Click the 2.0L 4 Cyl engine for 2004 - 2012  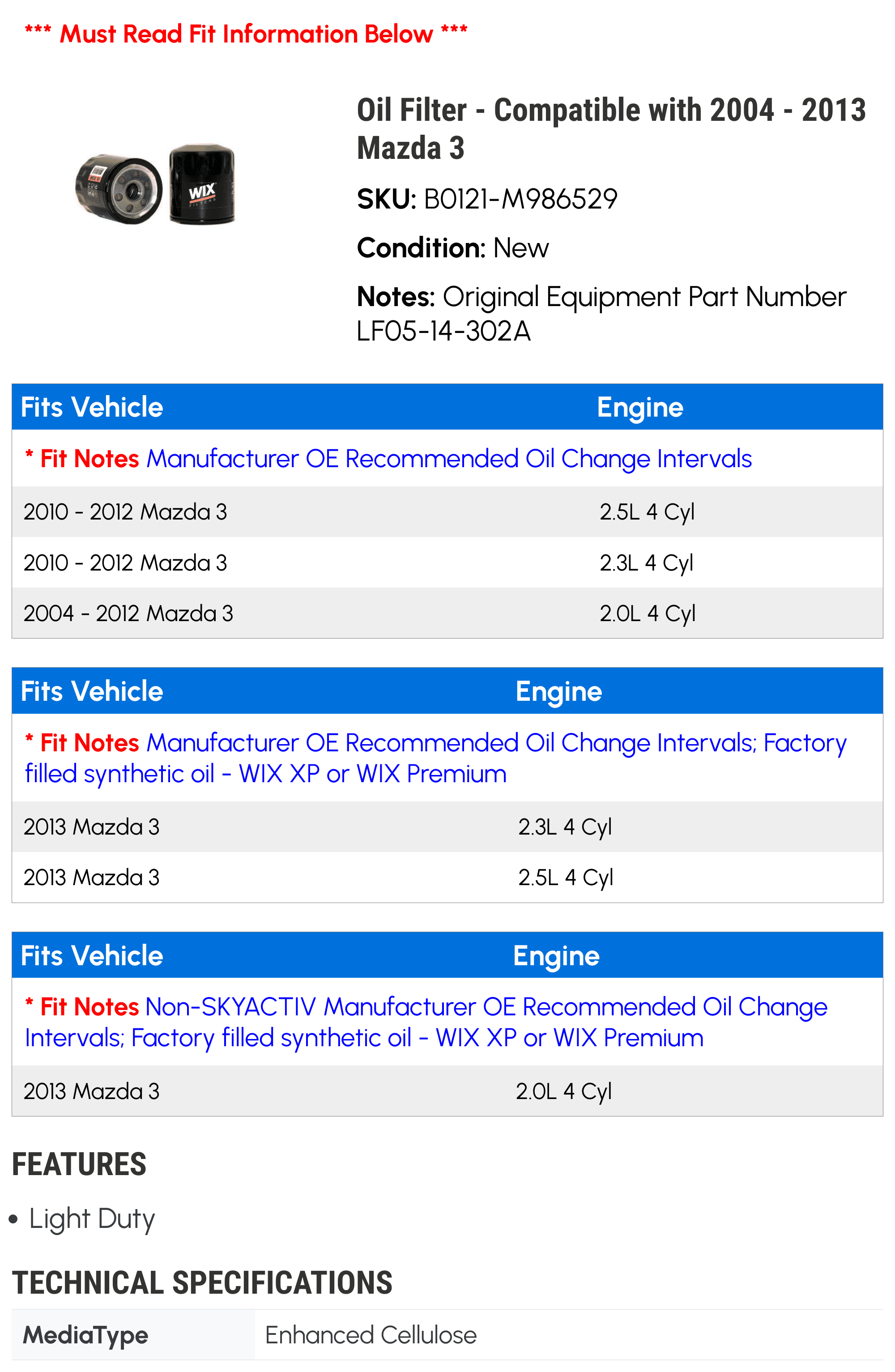[647, 614]
